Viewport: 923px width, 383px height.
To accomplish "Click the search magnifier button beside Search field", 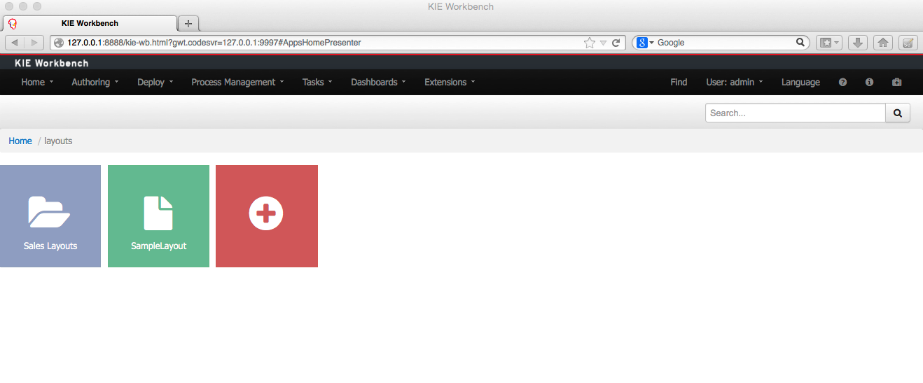I will (x=898, y=113).
